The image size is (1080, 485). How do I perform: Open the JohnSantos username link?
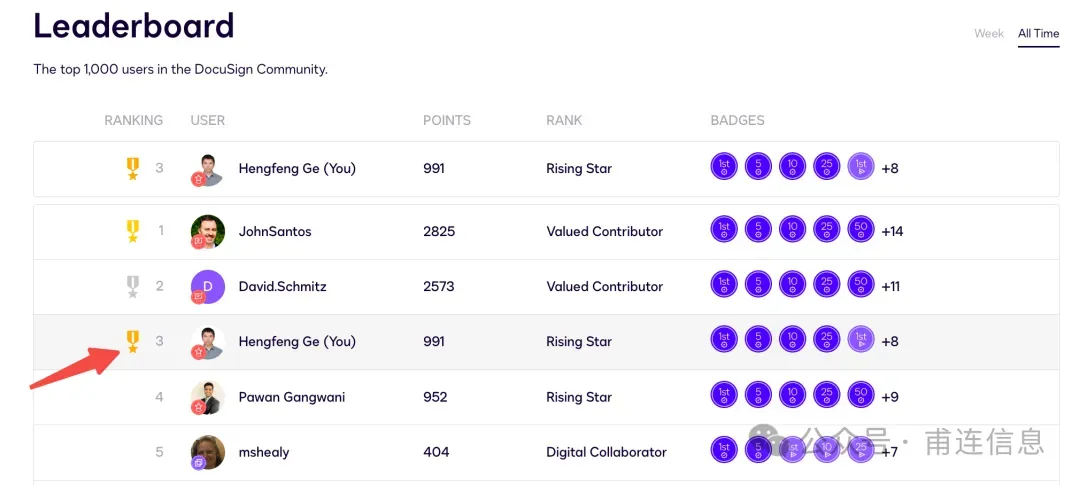[x=275, y=232]
